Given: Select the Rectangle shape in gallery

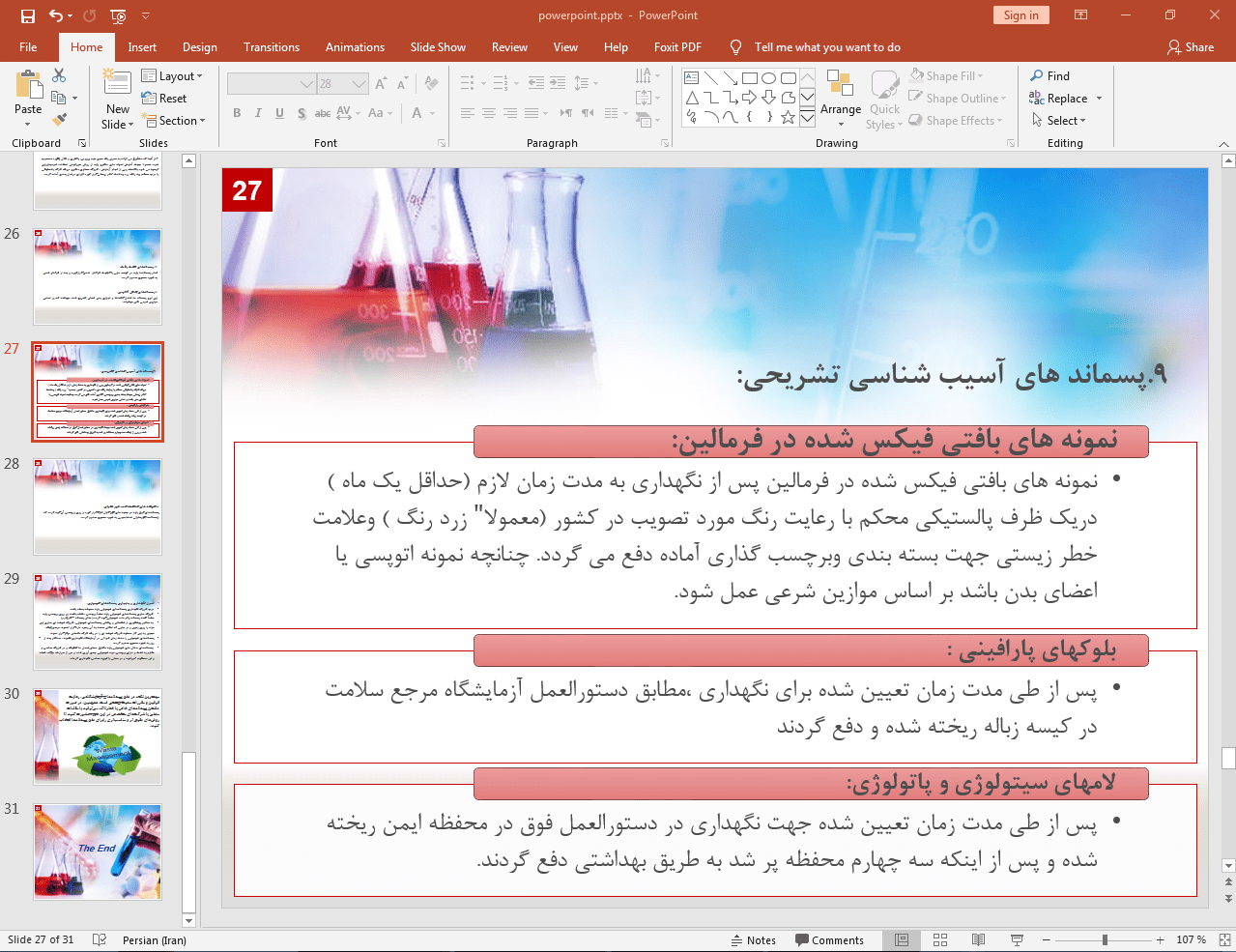Looking at the screenshot, I should [750, 78].
